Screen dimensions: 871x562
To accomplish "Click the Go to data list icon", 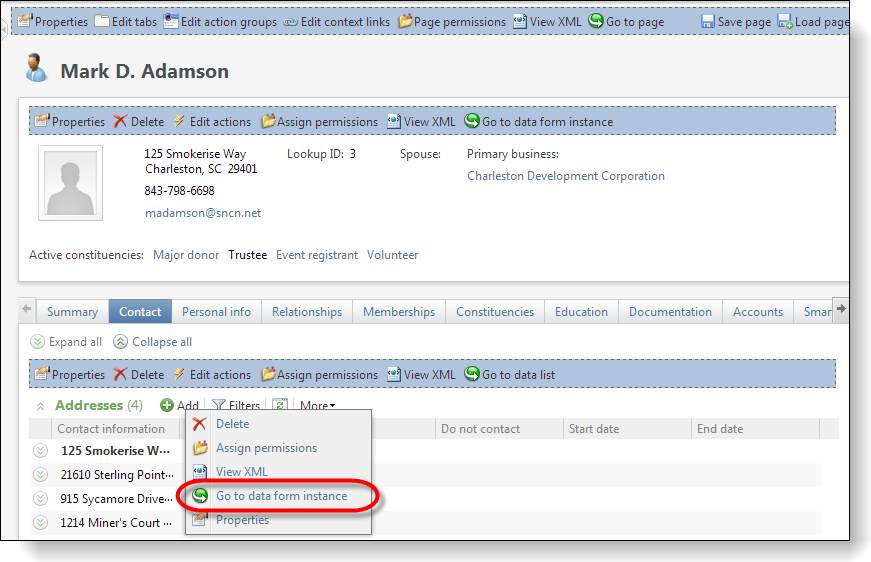I will [472, 374].
